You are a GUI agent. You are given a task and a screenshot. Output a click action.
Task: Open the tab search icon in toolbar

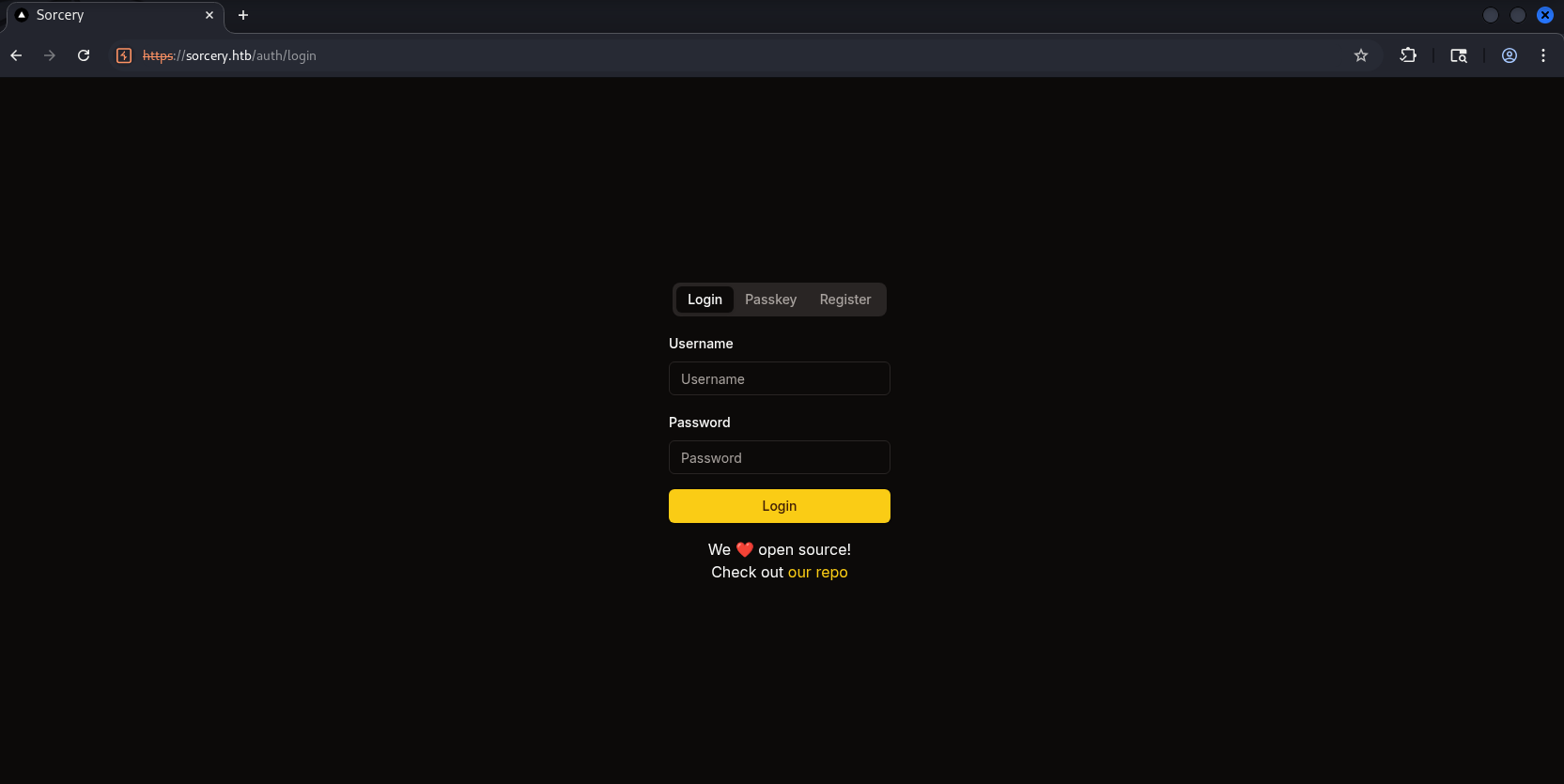pos(1459,55)
